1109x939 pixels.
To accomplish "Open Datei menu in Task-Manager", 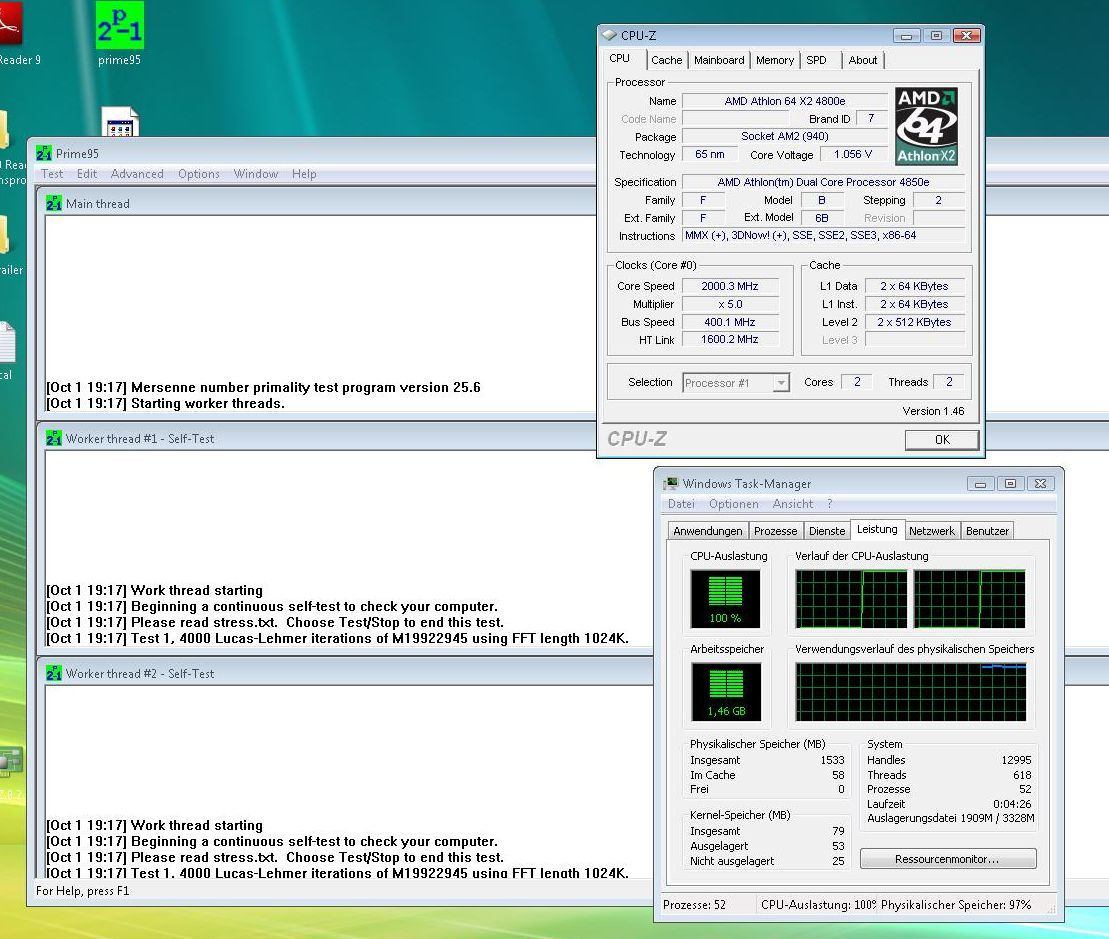I will (x=681, y=504).
